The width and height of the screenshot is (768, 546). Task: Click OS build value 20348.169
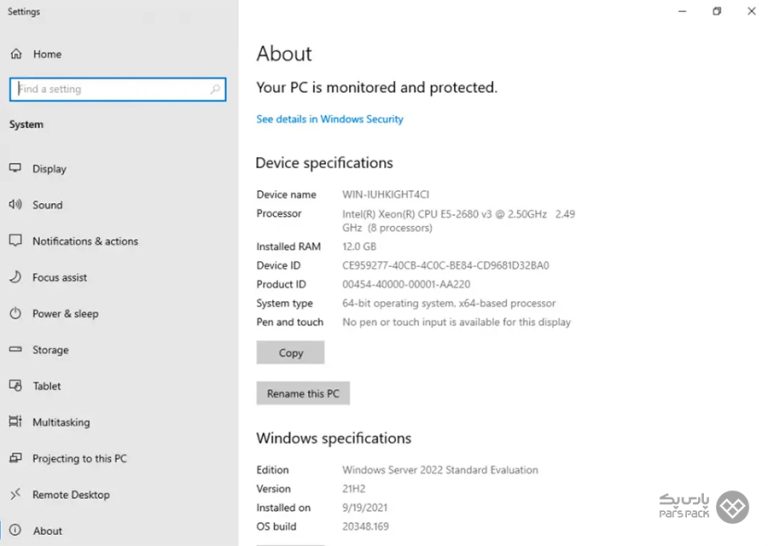[365, 526]
